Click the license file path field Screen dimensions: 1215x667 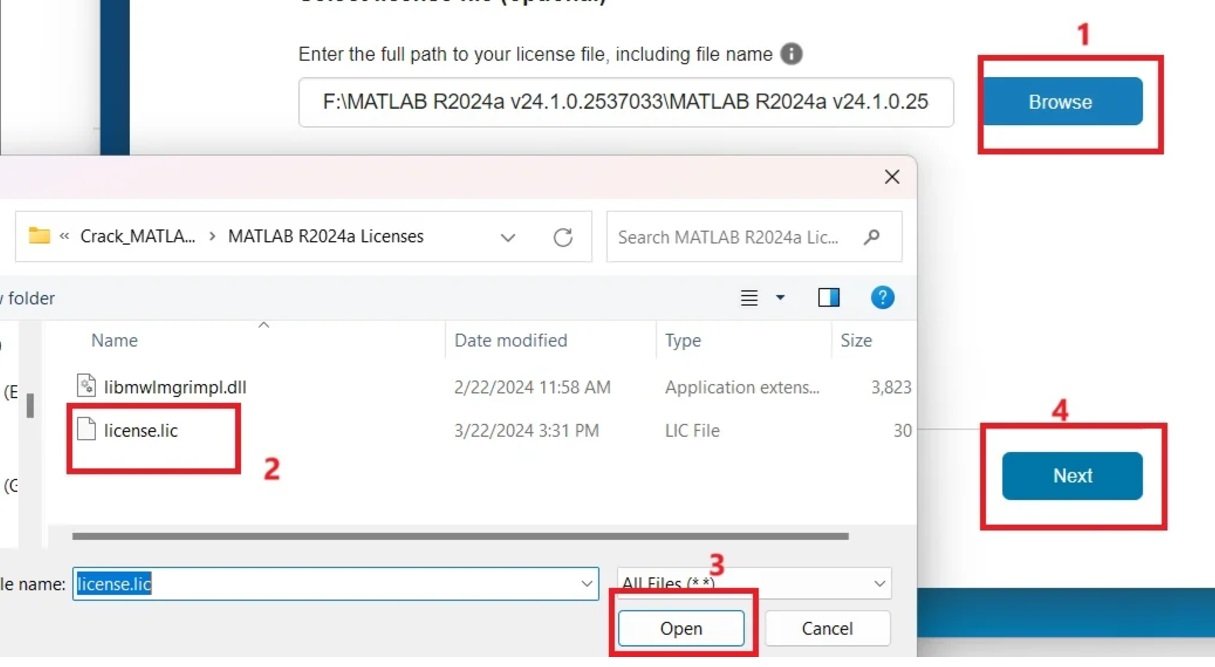(x=626, y=102)
